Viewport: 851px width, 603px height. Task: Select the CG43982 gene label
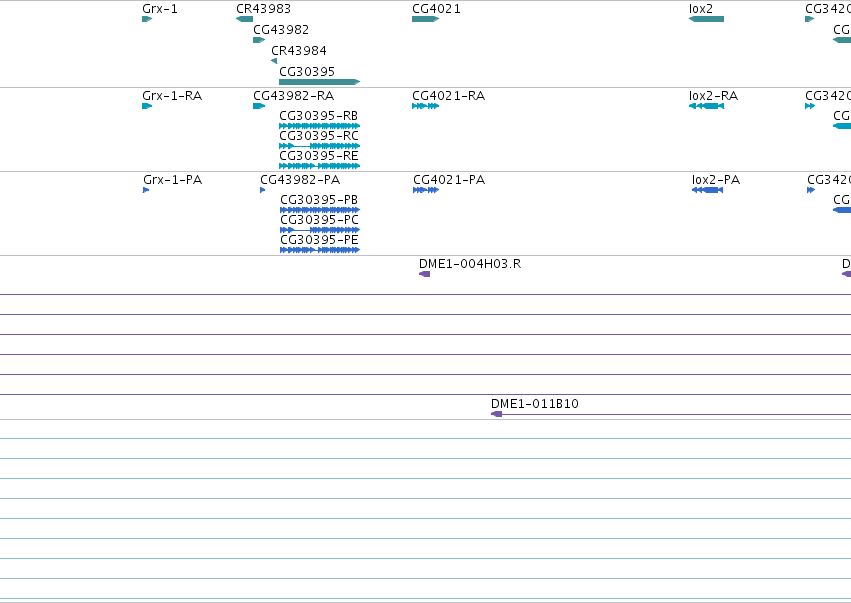pos(281,30)
